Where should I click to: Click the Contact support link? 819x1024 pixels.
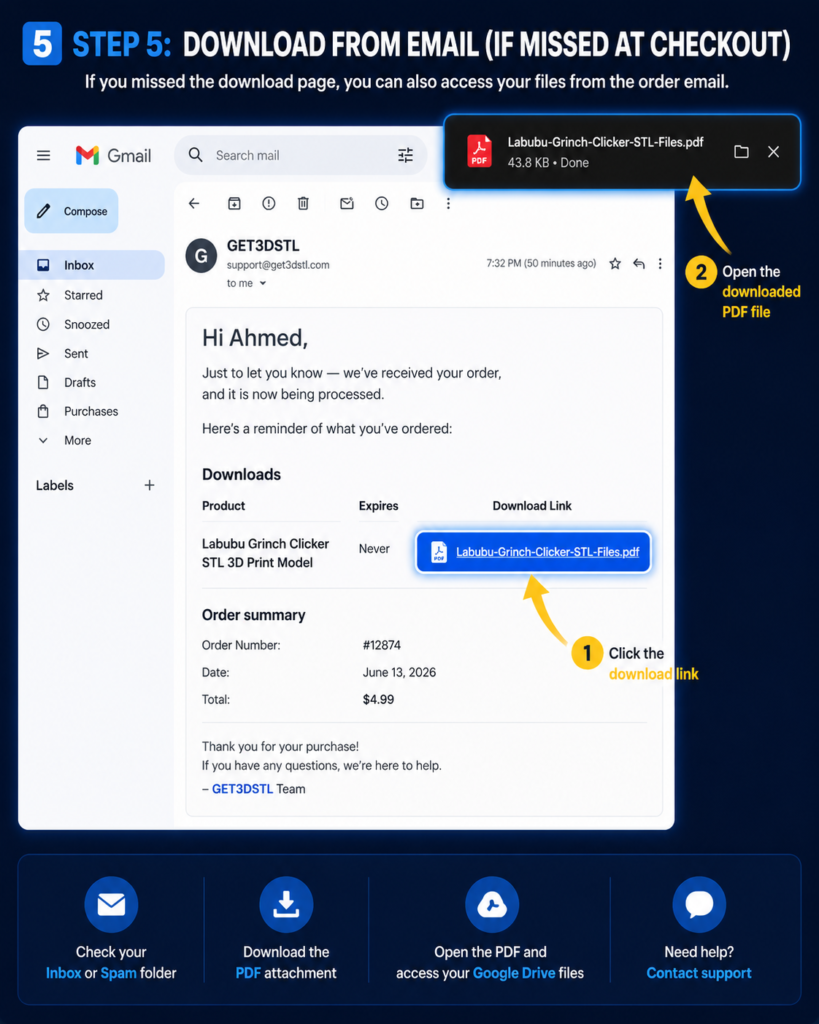(699, 973)
